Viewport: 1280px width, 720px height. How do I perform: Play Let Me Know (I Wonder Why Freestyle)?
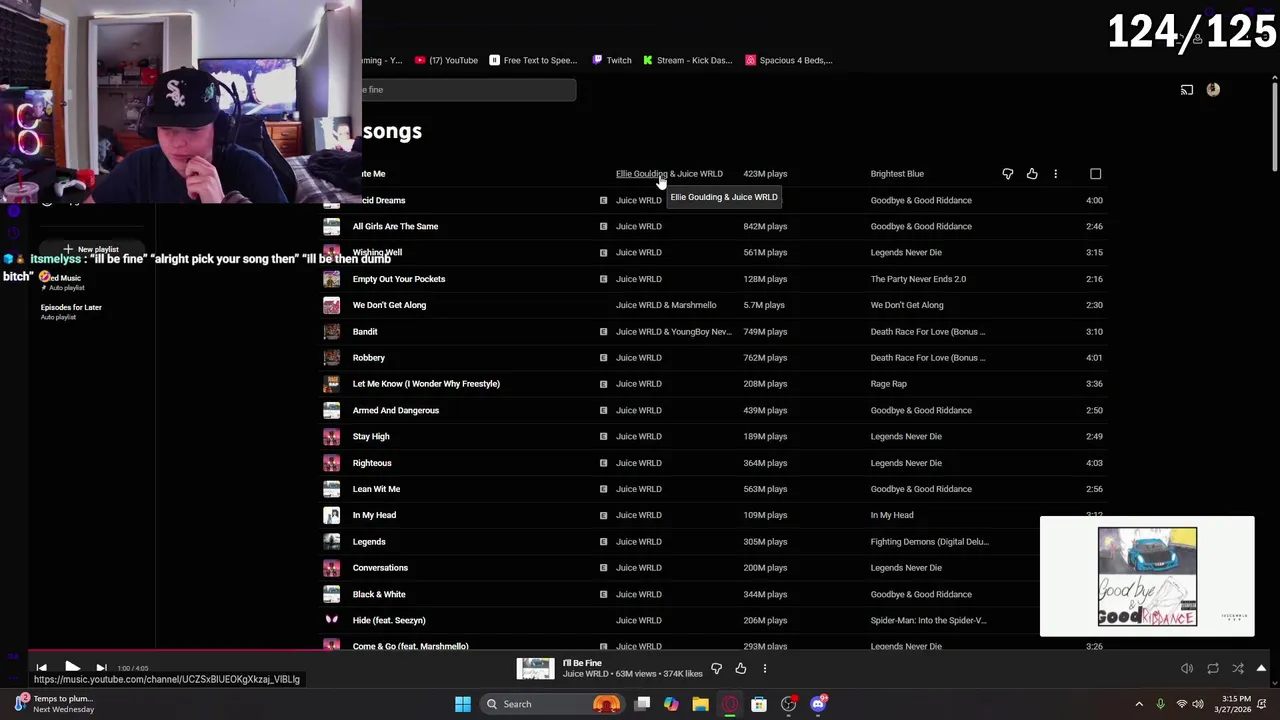tap(426, 384)
